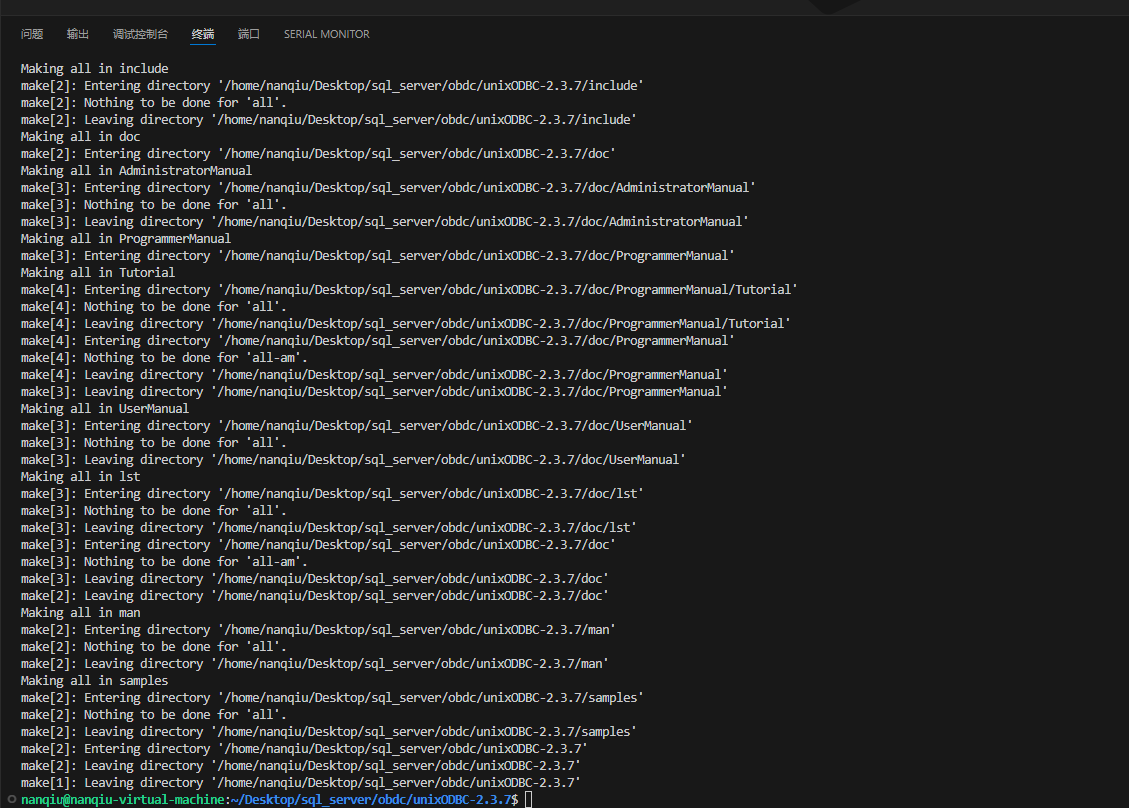The width and height of the screenshot is (1129, 808).
Task: Click the 'Making all in UserManual' line
Action: 104,408
